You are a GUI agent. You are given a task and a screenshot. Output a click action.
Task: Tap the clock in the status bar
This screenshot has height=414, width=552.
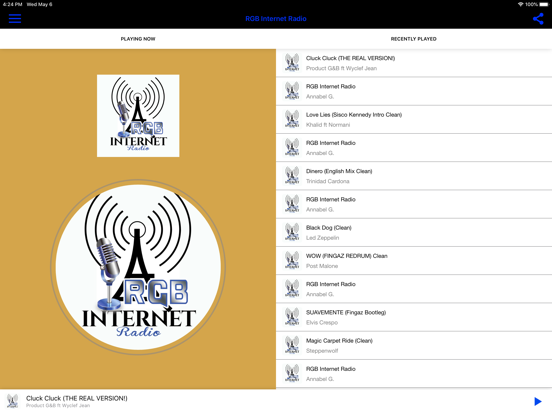pyautogui.click(x=12, y=5)
